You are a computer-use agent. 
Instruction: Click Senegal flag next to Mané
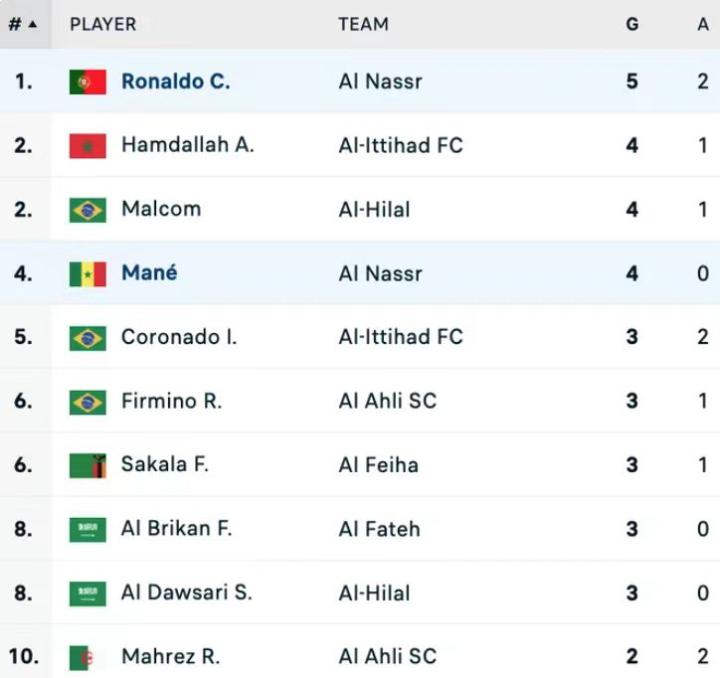pyautogui.click(x=88, y=274)
